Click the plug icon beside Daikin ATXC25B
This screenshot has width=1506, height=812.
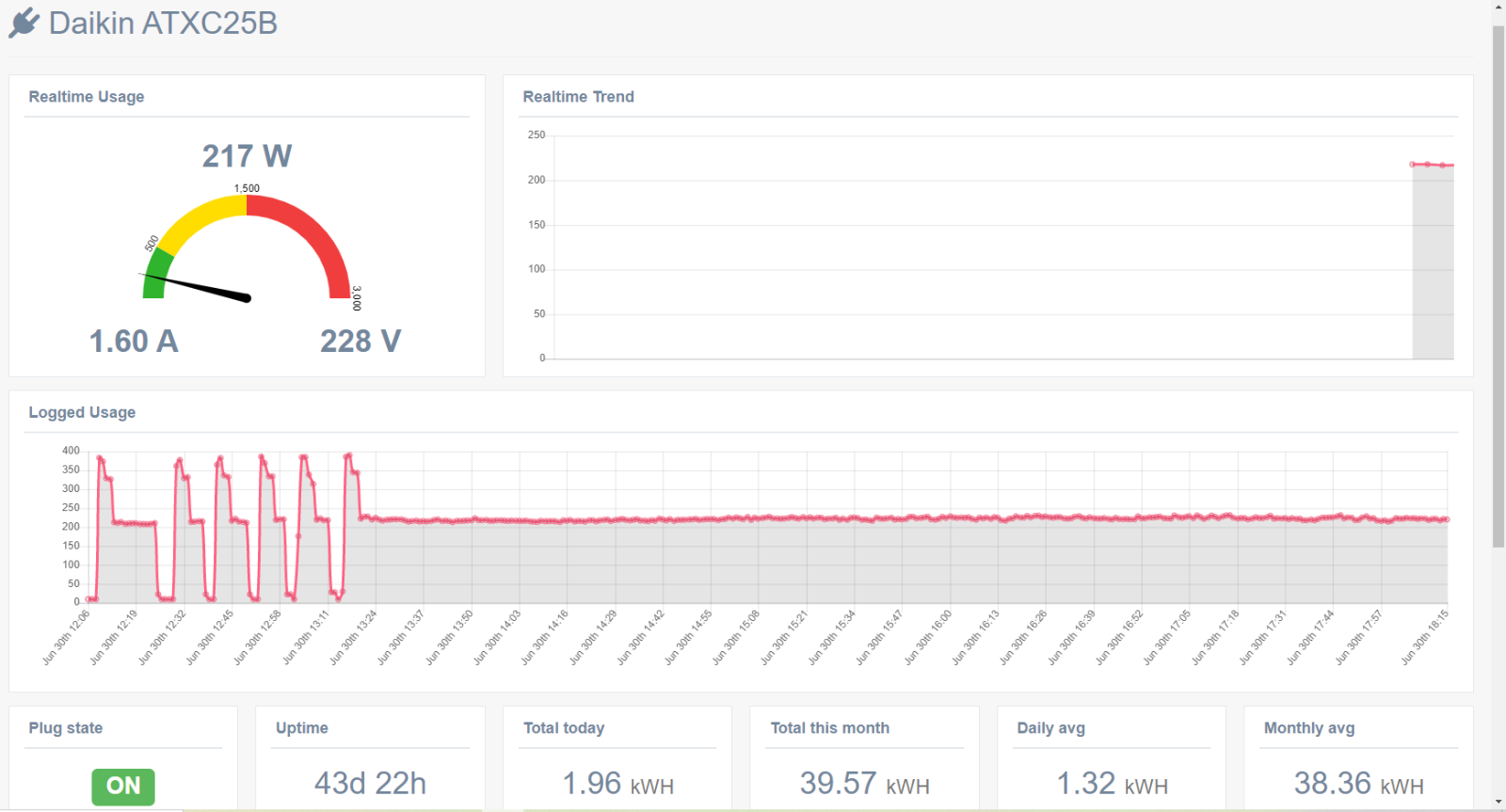pos(24,23)
